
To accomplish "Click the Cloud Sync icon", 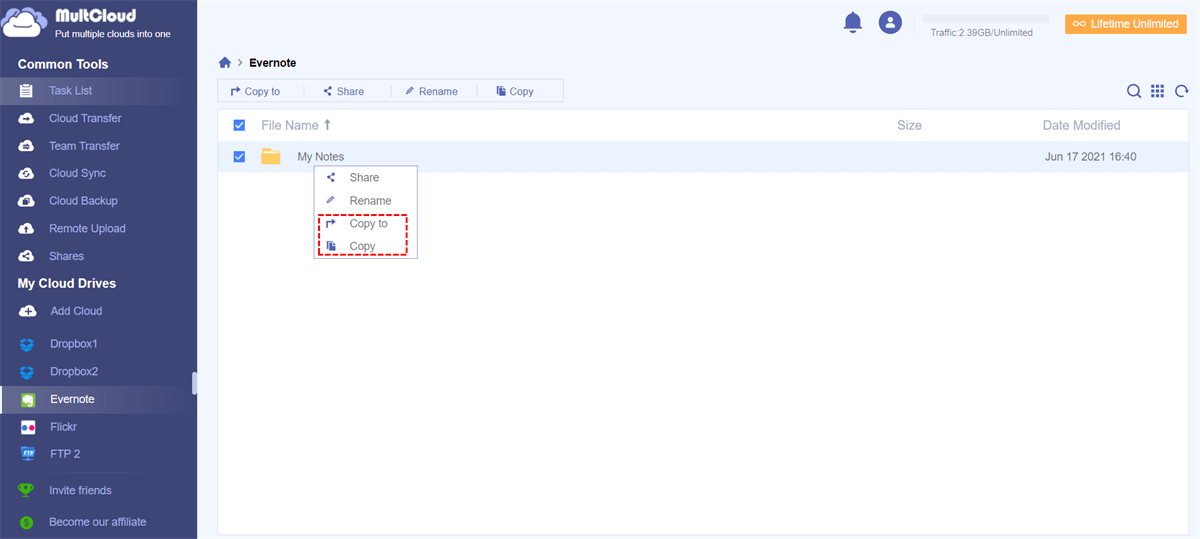I will pyautogui.click(x=26, y=173).
